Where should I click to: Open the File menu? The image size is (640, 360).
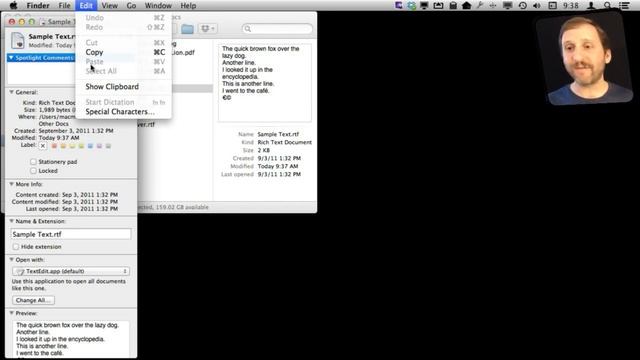tap(64, 5)
